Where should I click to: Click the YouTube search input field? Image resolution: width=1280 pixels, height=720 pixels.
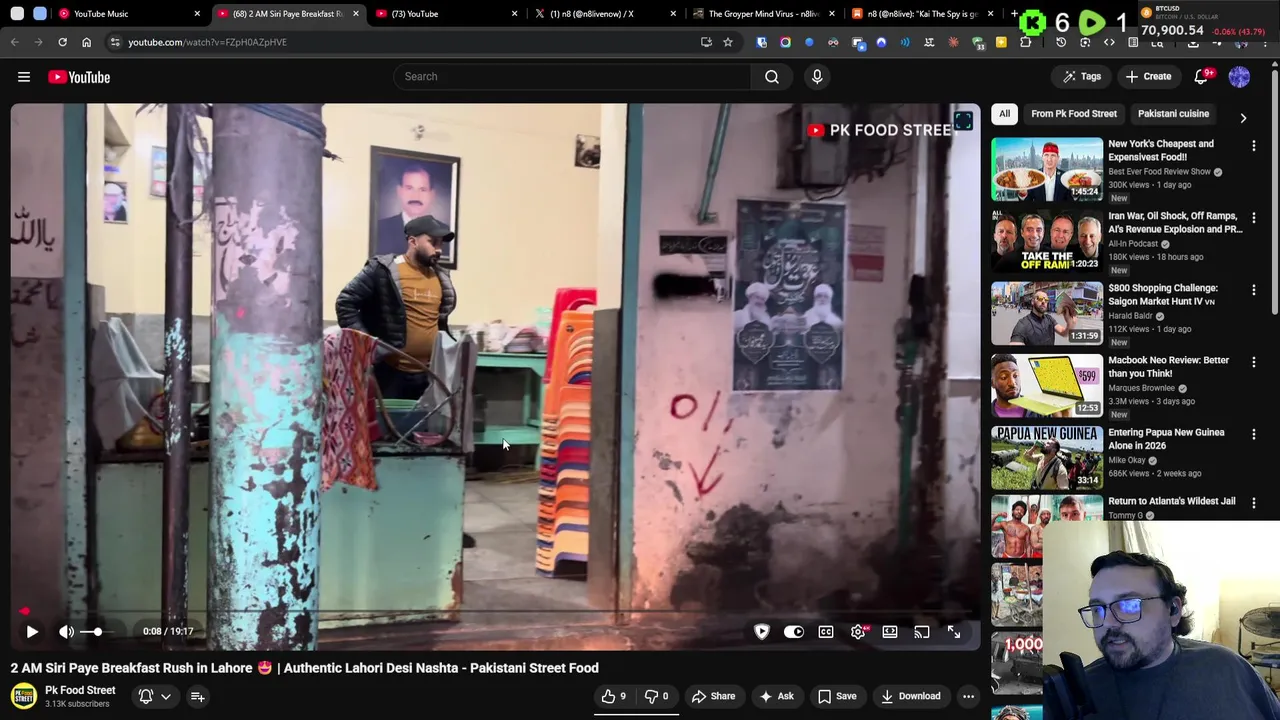[x=572, y=76]
